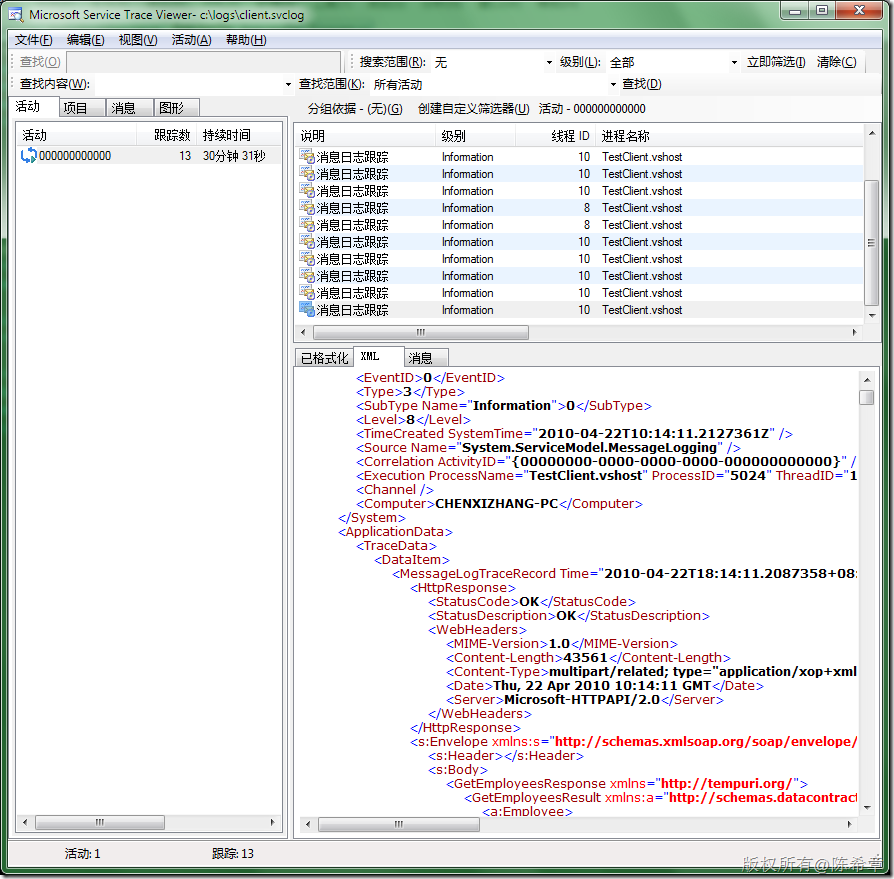The width and height of the screenshot is (894, 879).
Task: Select the first 消息日志跟踪 row with thread ID 8
Action: pyautogui.click(x=580, y=208)
